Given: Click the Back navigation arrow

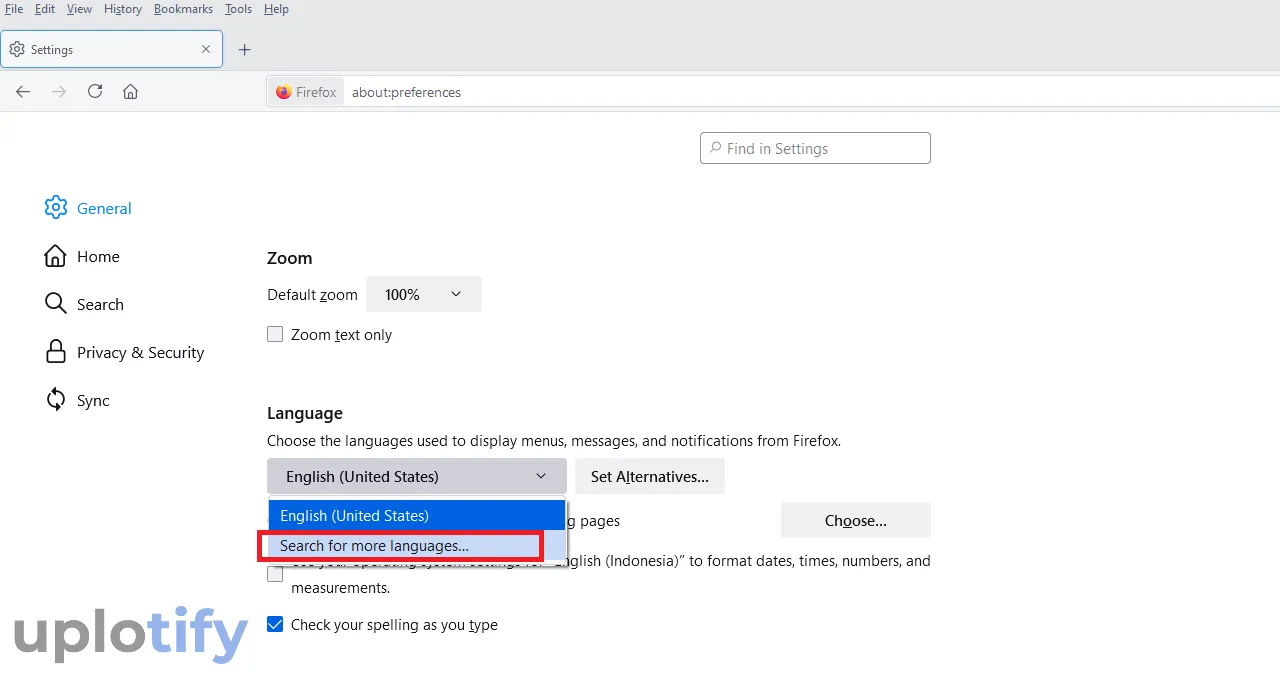Looking at the screenshot, I should 23,92.
